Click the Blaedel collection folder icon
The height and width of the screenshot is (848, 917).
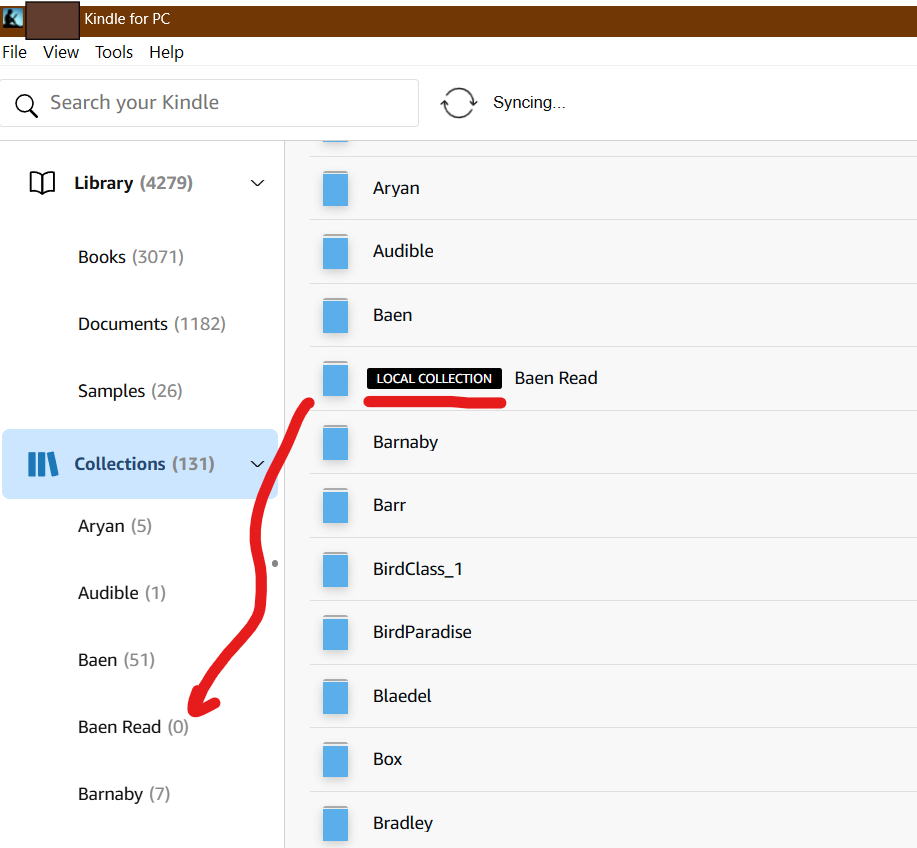[336, 696]
